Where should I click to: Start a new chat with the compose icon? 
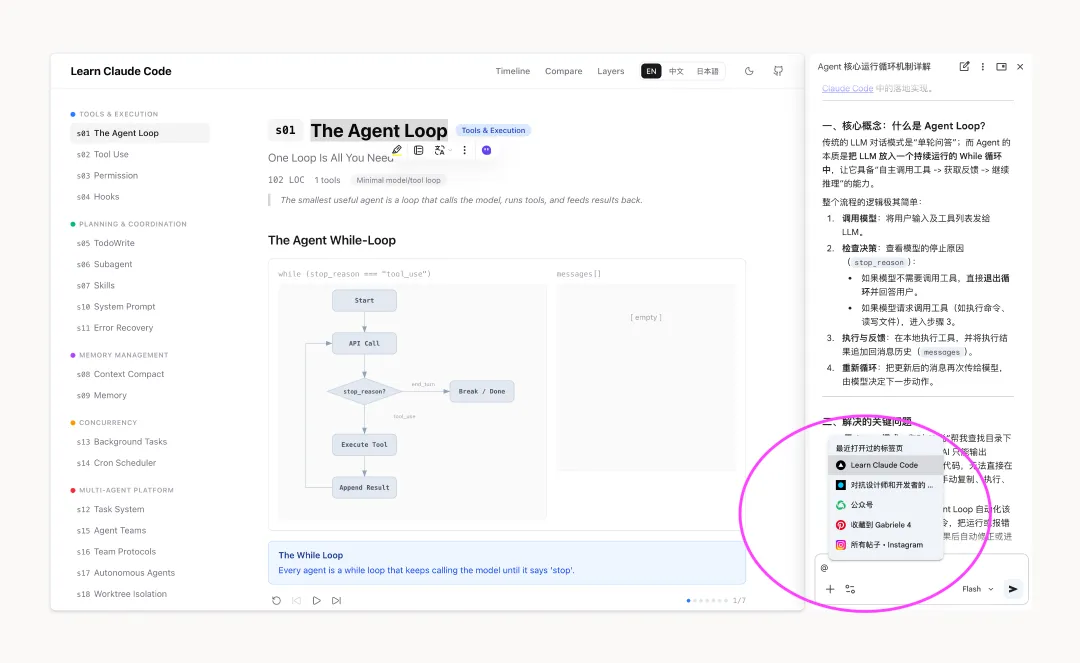[x=964, y=67]
